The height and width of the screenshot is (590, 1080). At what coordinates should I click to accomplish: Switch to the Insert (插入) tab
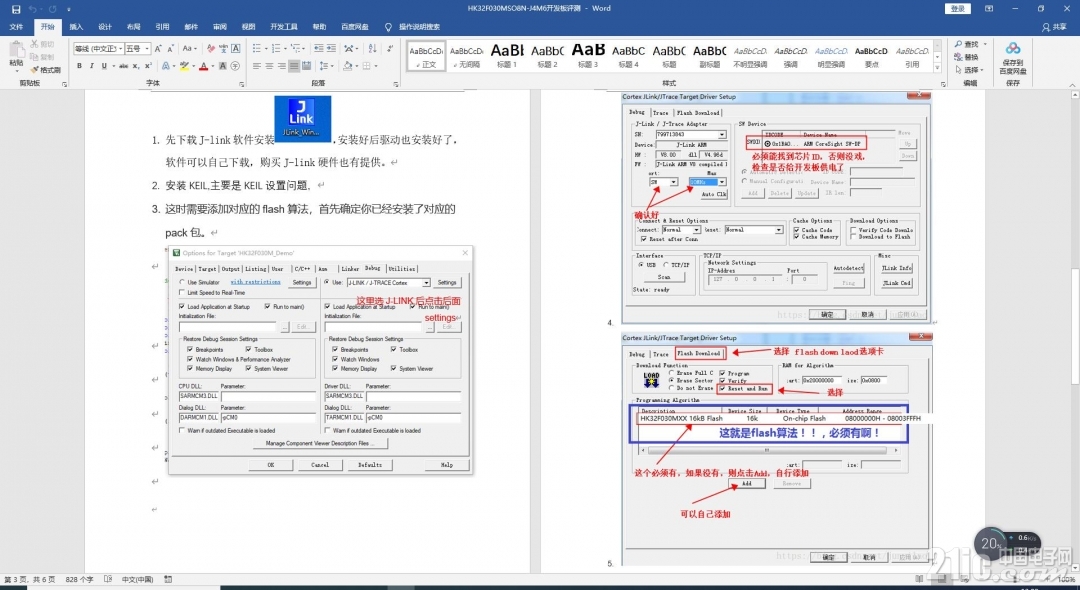(76, 27)
